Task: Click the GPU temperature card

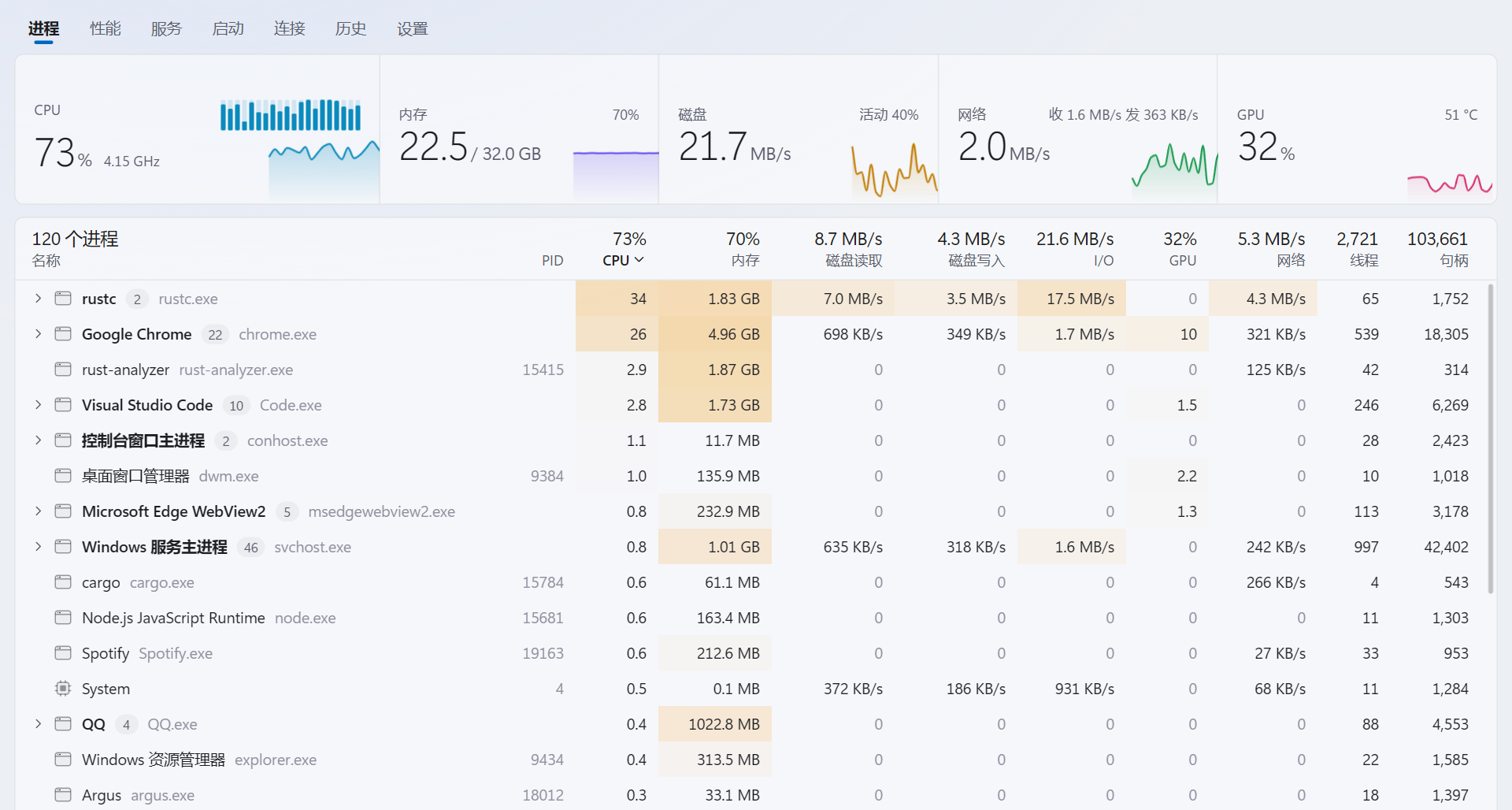Action: click(x=1357, y=129)
